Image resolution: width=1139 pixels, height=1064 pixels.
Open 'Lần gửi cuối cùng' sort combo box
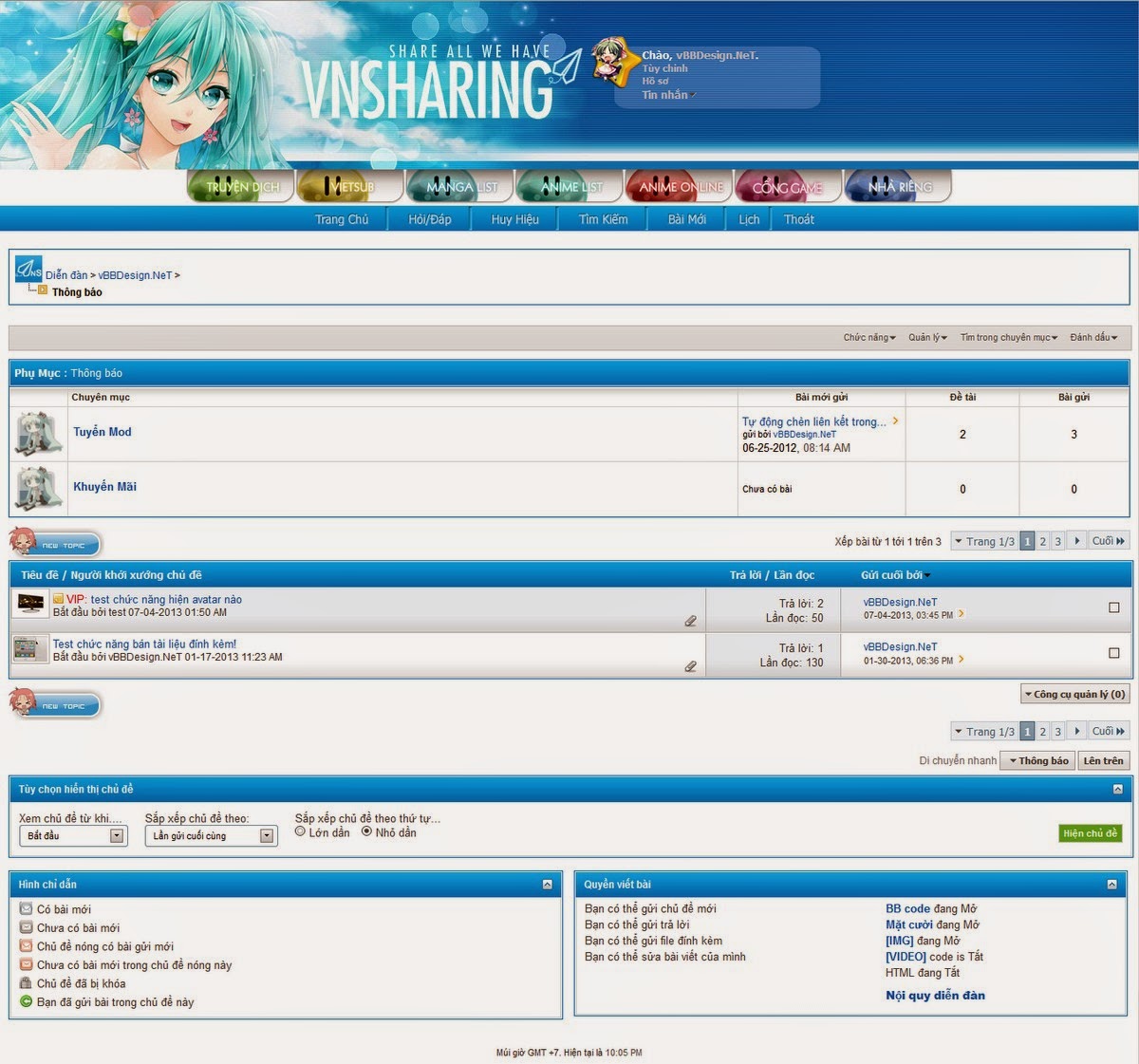click(211, 835)
